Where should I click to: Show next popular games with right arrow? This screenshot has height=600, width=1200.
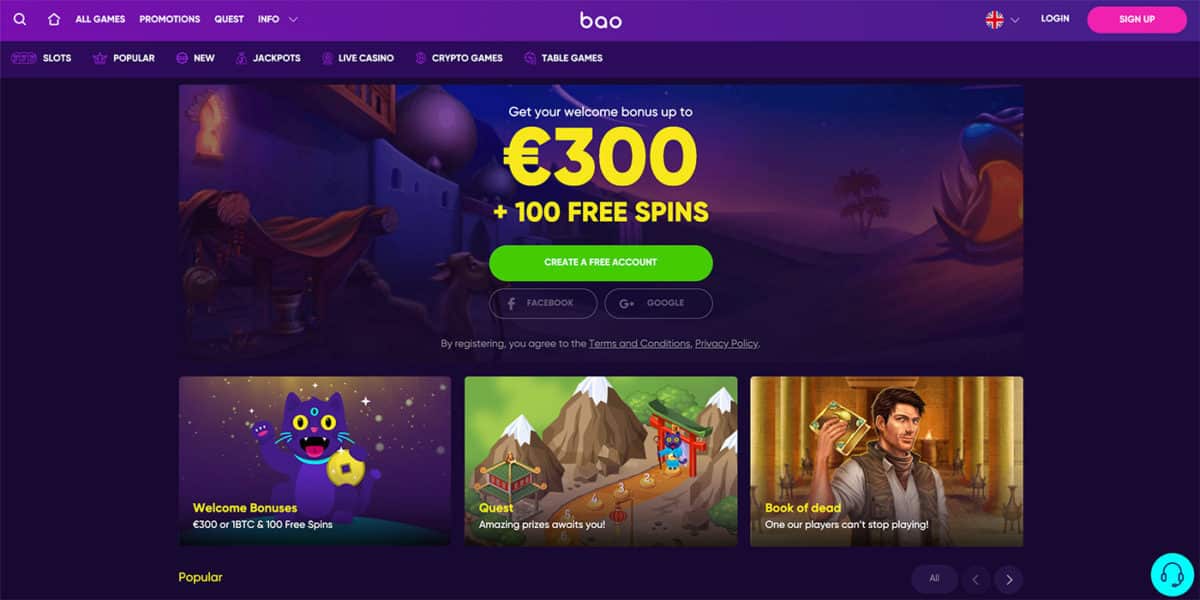1009,579
